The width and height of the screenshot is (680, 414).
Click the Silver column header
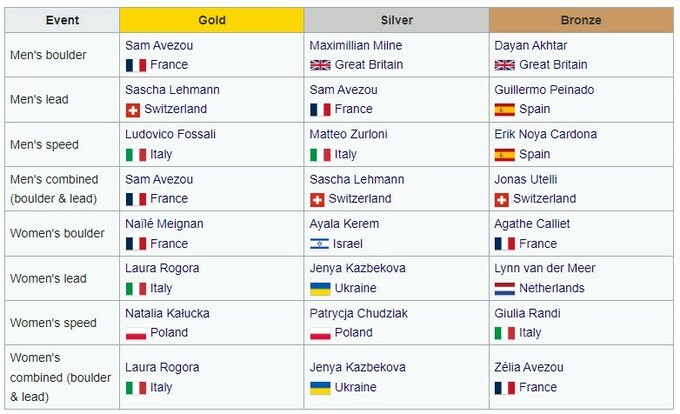coord(396,20)
